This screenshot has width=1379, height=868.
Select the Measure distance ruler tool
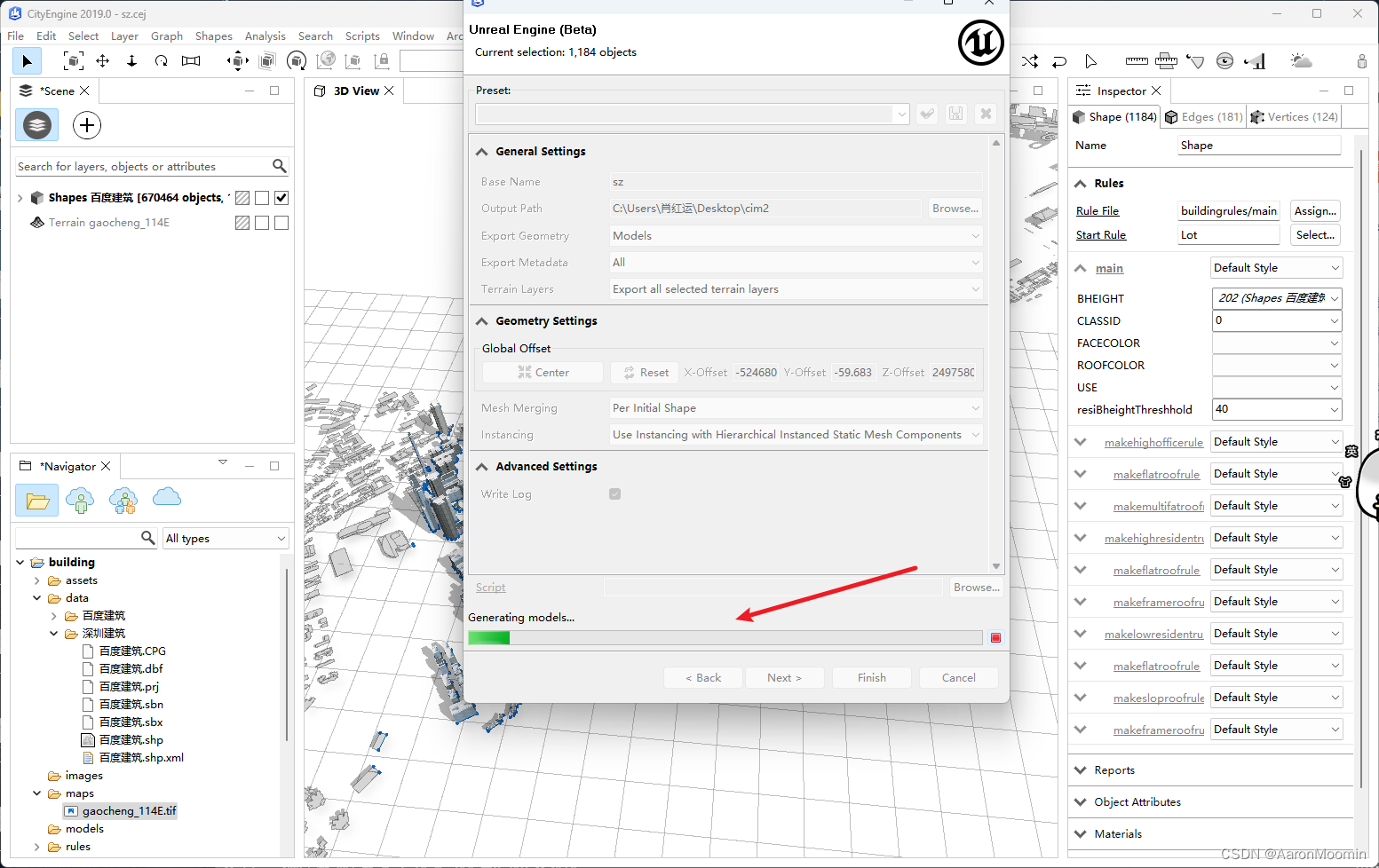coord(1137,61)
